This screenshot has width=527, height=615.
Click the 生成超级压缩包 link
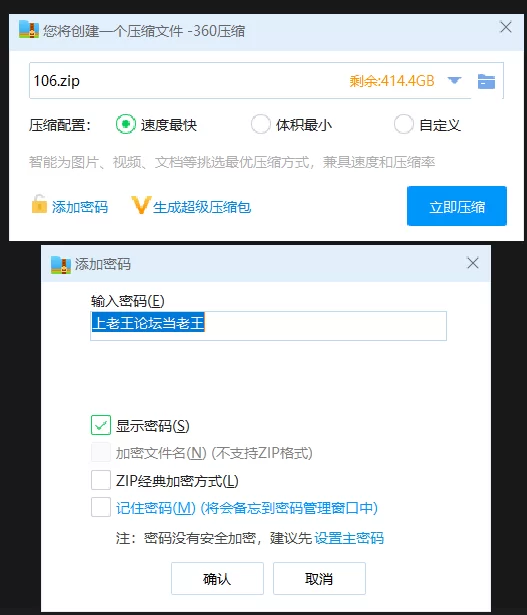[x=202, y=207]
